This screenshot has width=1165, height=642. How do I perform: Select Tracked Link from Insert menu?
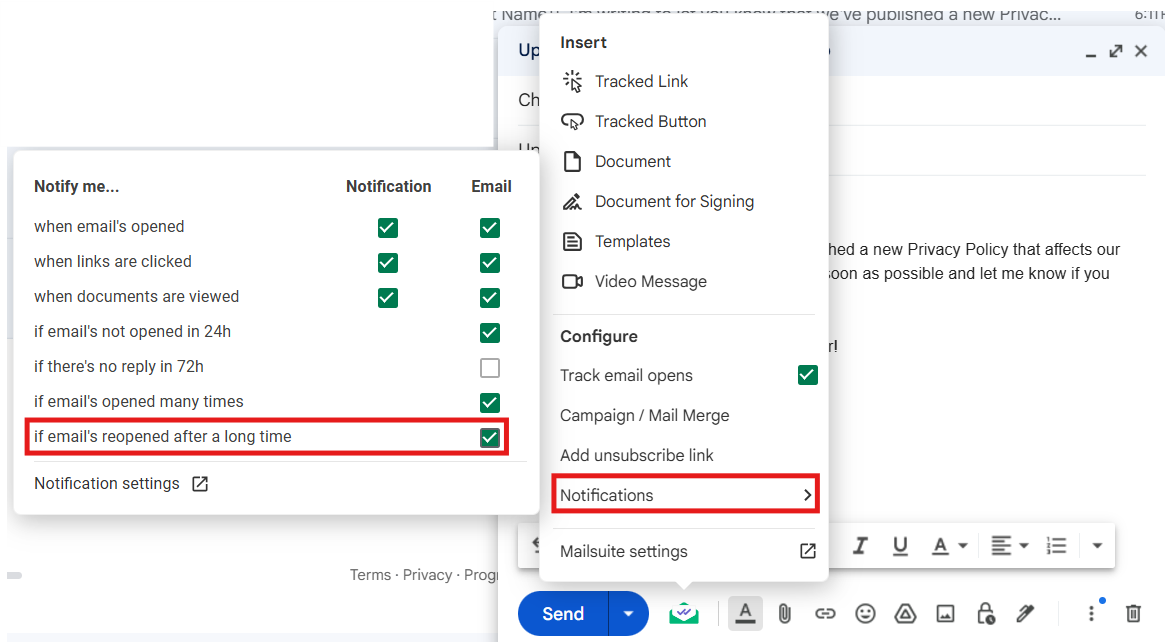641,81
